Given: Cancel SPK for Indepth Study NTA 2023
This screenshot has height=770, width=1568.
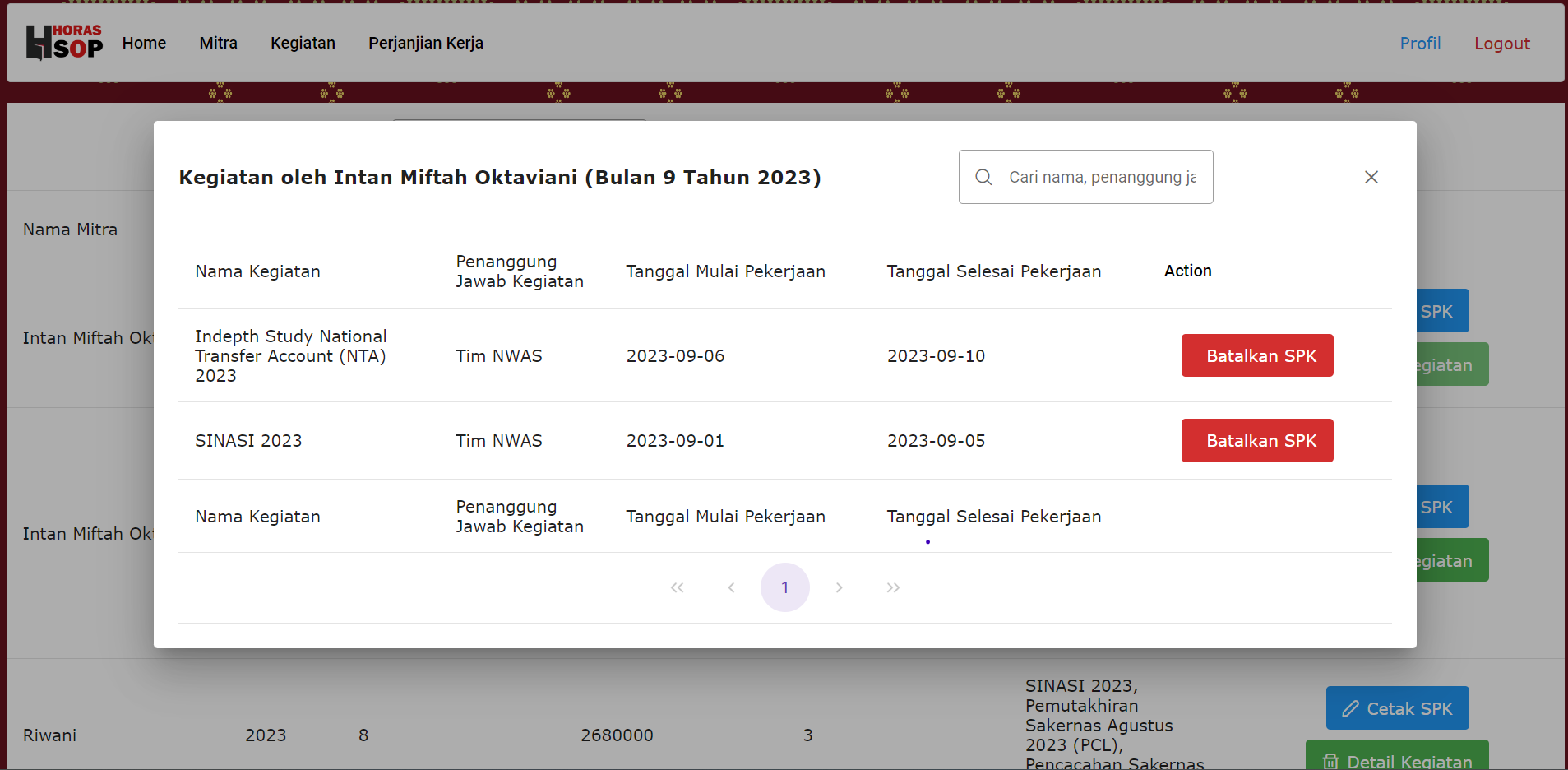Looking at the screenshot, I should point(1256,355).
